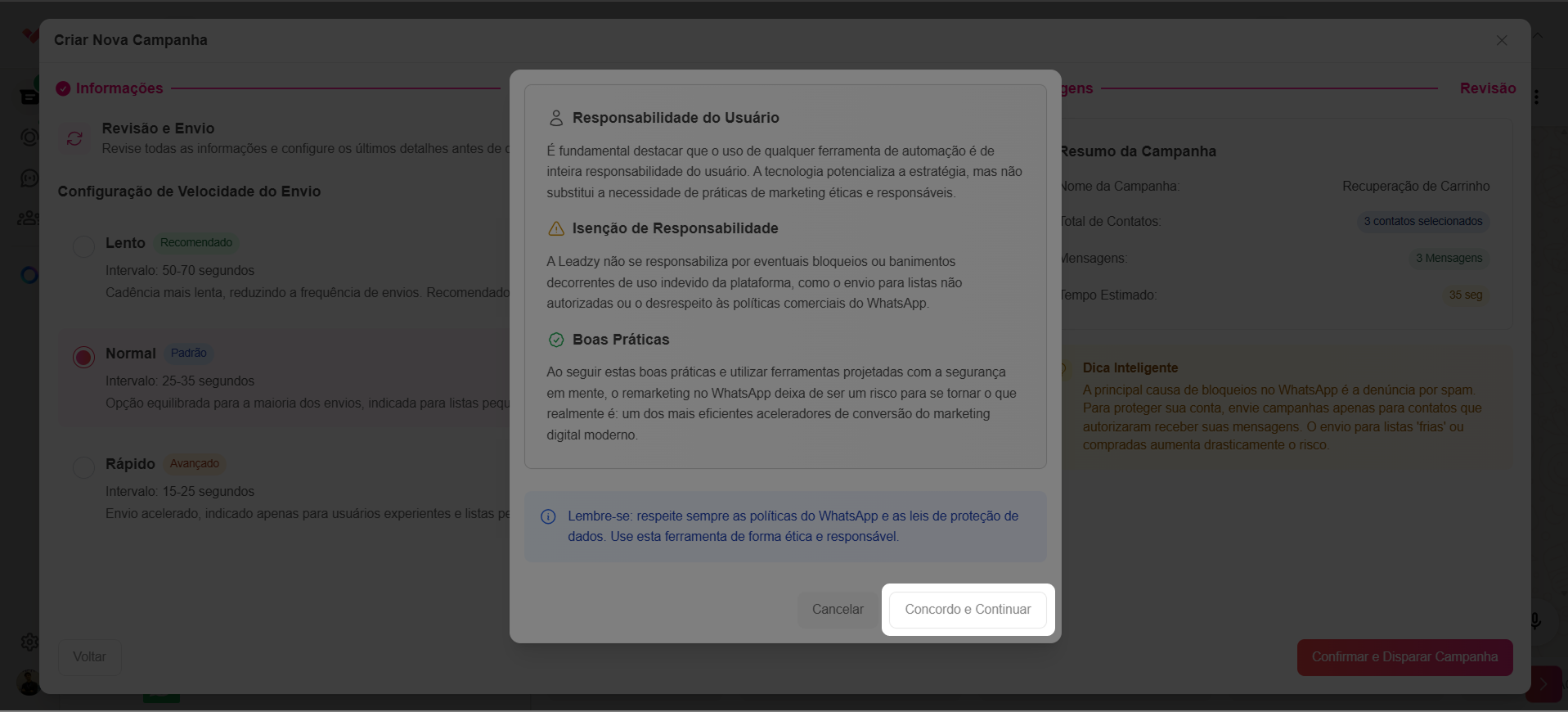Open the contacts people icon in the left sidebar
1568x712 pixels.
click(x=28, y=218)
